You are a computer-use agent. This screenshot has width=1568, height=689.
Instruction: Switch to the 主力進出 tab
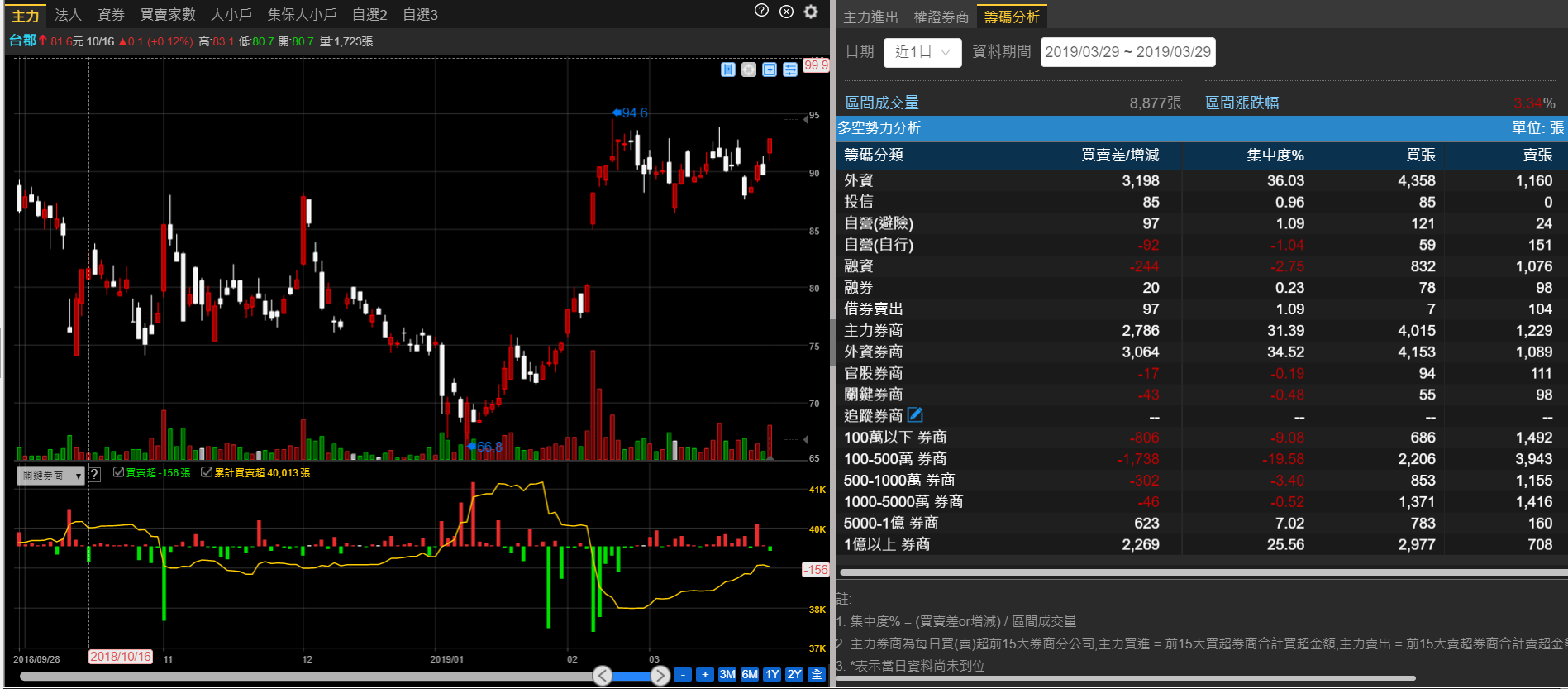point(870,17)
